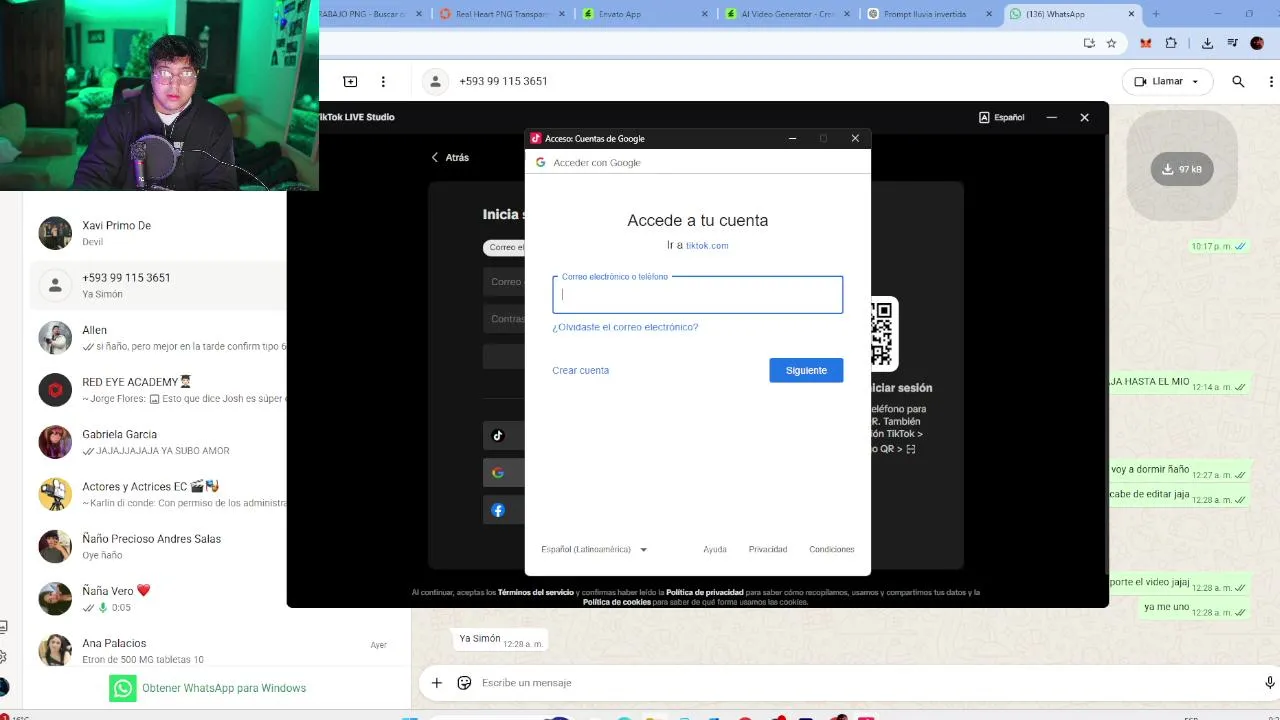Open the Xavi Primo De chat
1280x720 pixels.
160,233
